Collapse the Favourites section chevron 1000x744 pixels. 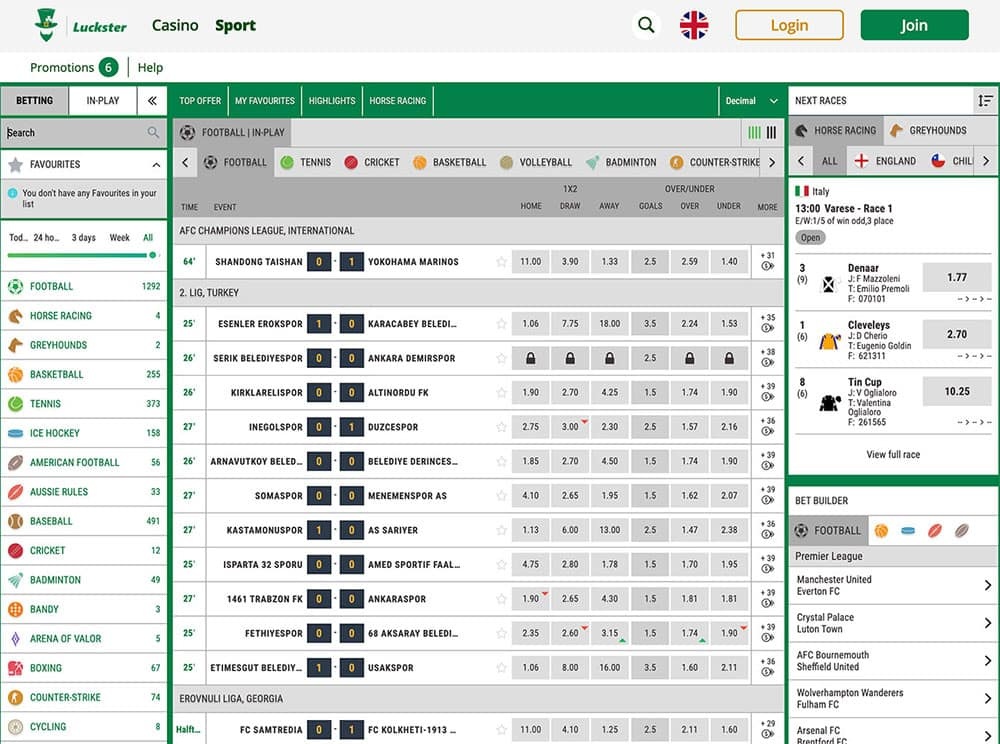tap(156, 164)
